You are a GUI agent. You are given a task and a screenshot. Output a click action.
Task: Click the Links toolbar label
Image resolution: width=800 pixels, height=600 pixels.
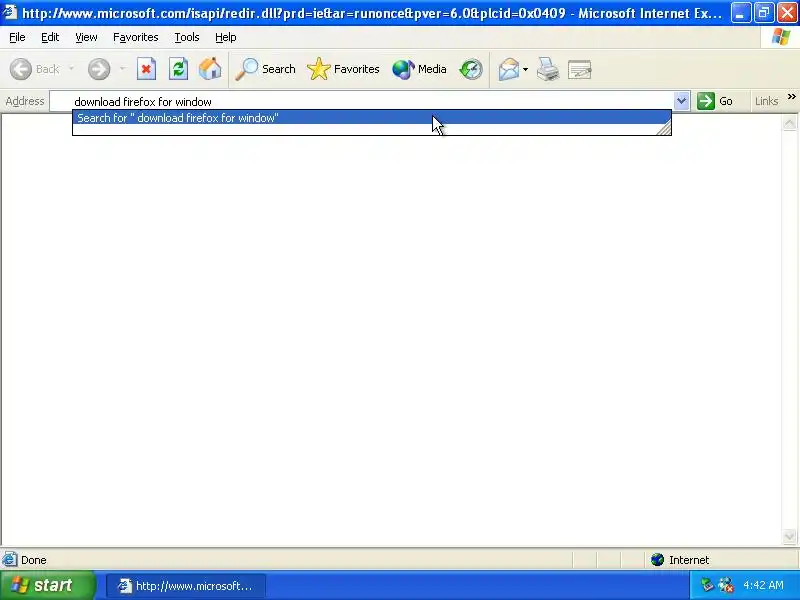click(x=766, y=101)
